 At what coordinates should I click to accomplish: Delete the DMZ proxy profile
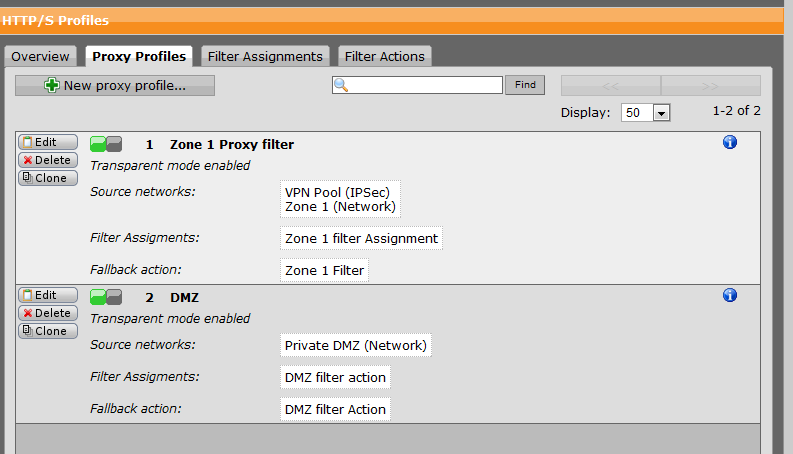pos(48,313)
